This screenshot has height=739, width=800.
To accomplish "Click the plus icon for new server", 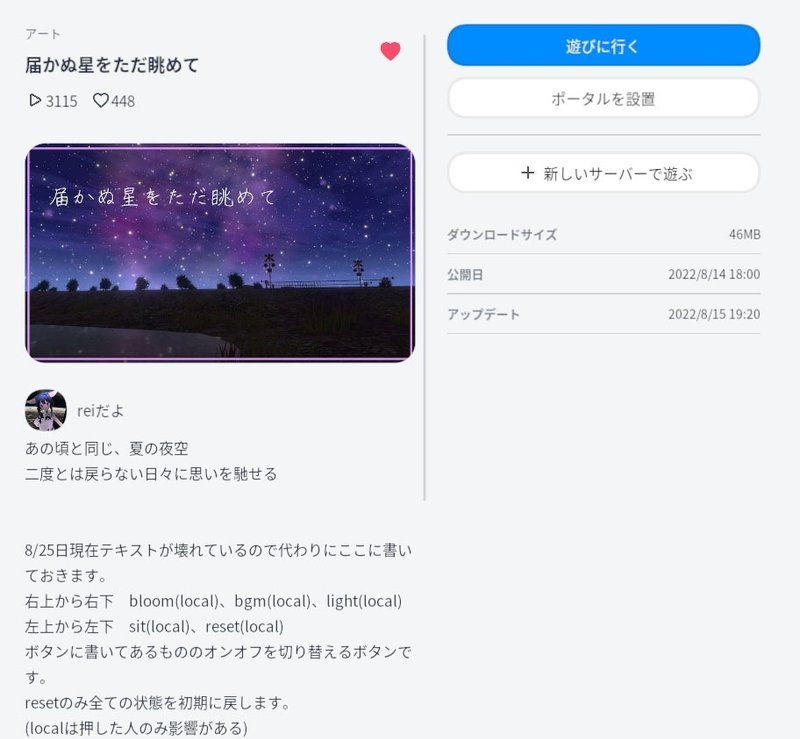I will (x=528, y=173).
